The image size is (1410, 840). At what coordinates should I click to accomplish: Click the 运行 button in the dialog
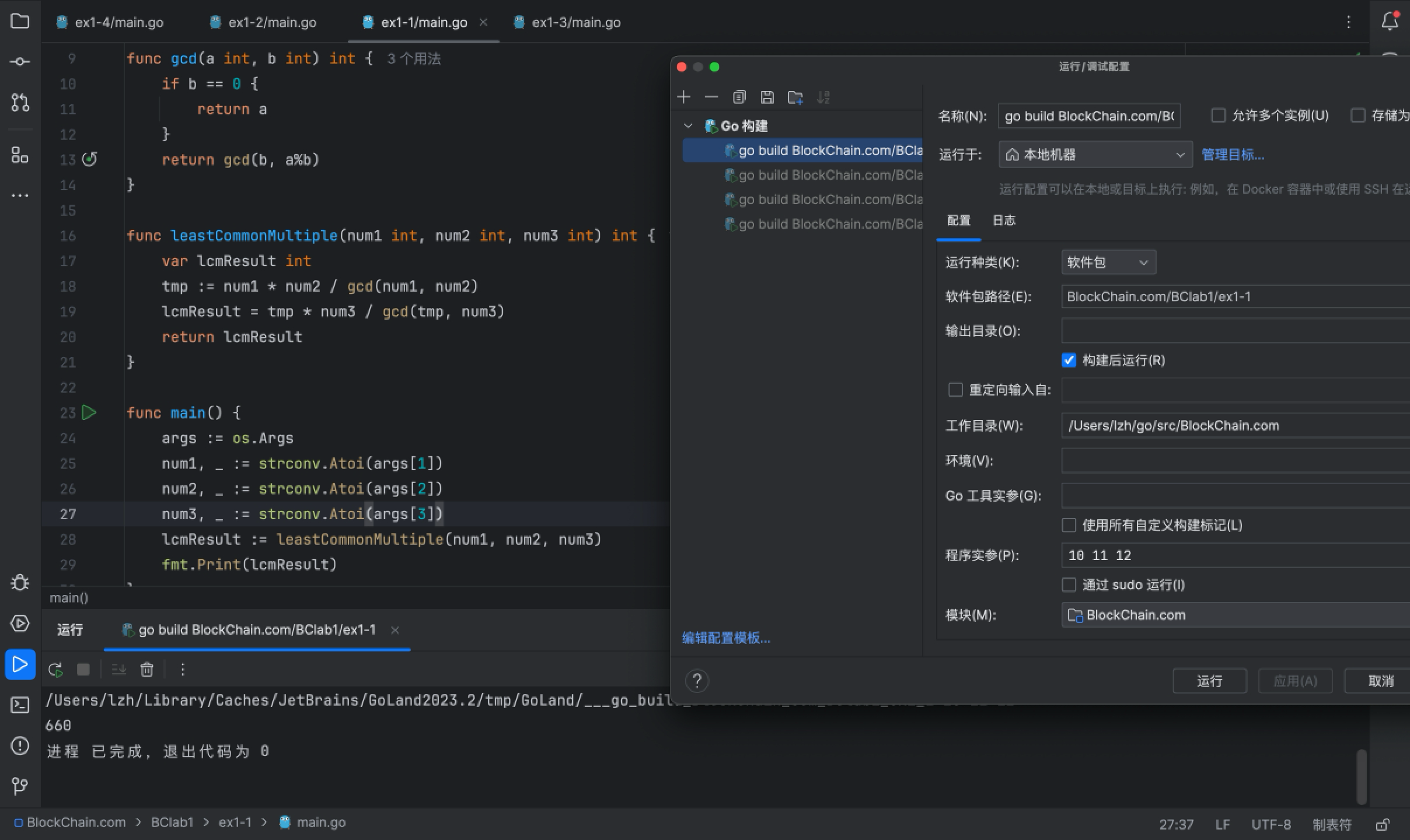click(x=1209, y=681)
